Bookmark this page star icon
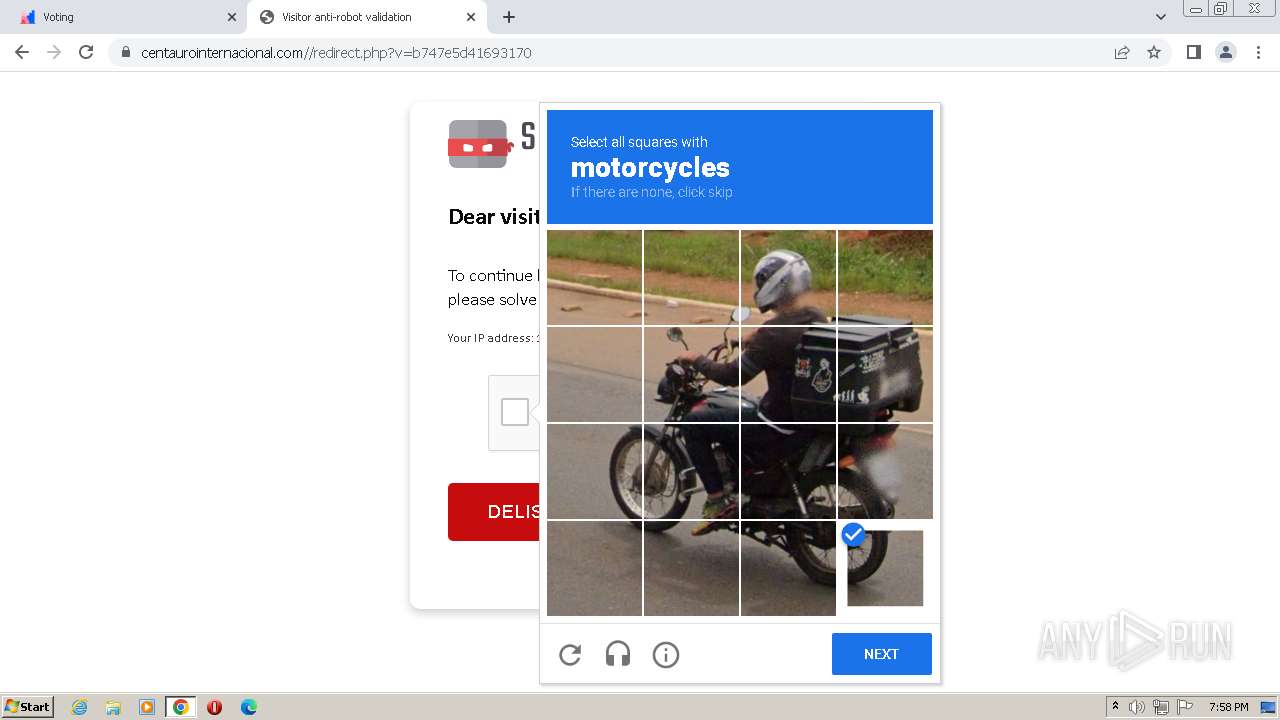The image size is (1280, 720). tap(1154, 52)
